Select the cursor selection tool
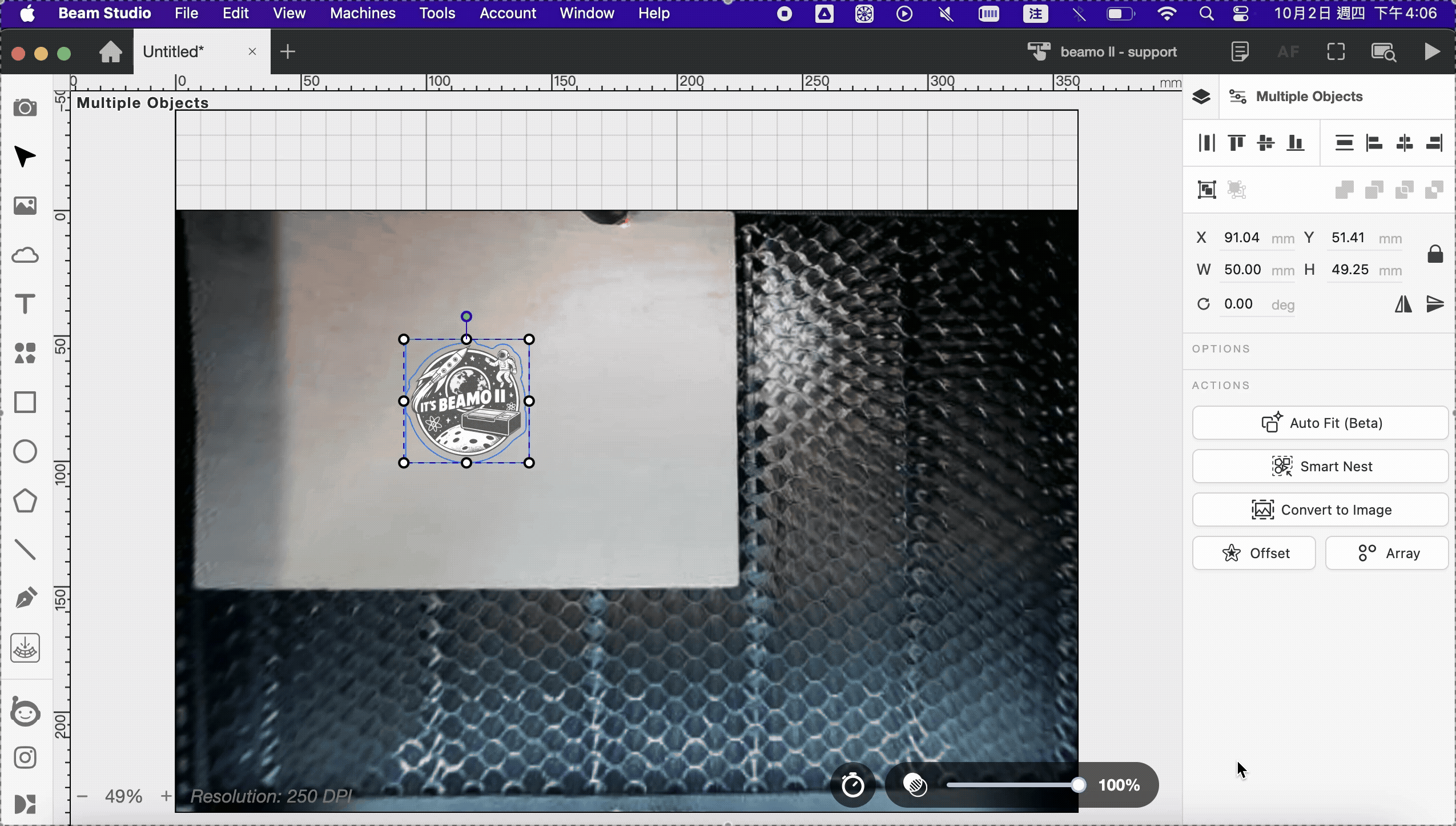Image resolution: width=1456 pixels, height=826 pixels. pos(25,157)
